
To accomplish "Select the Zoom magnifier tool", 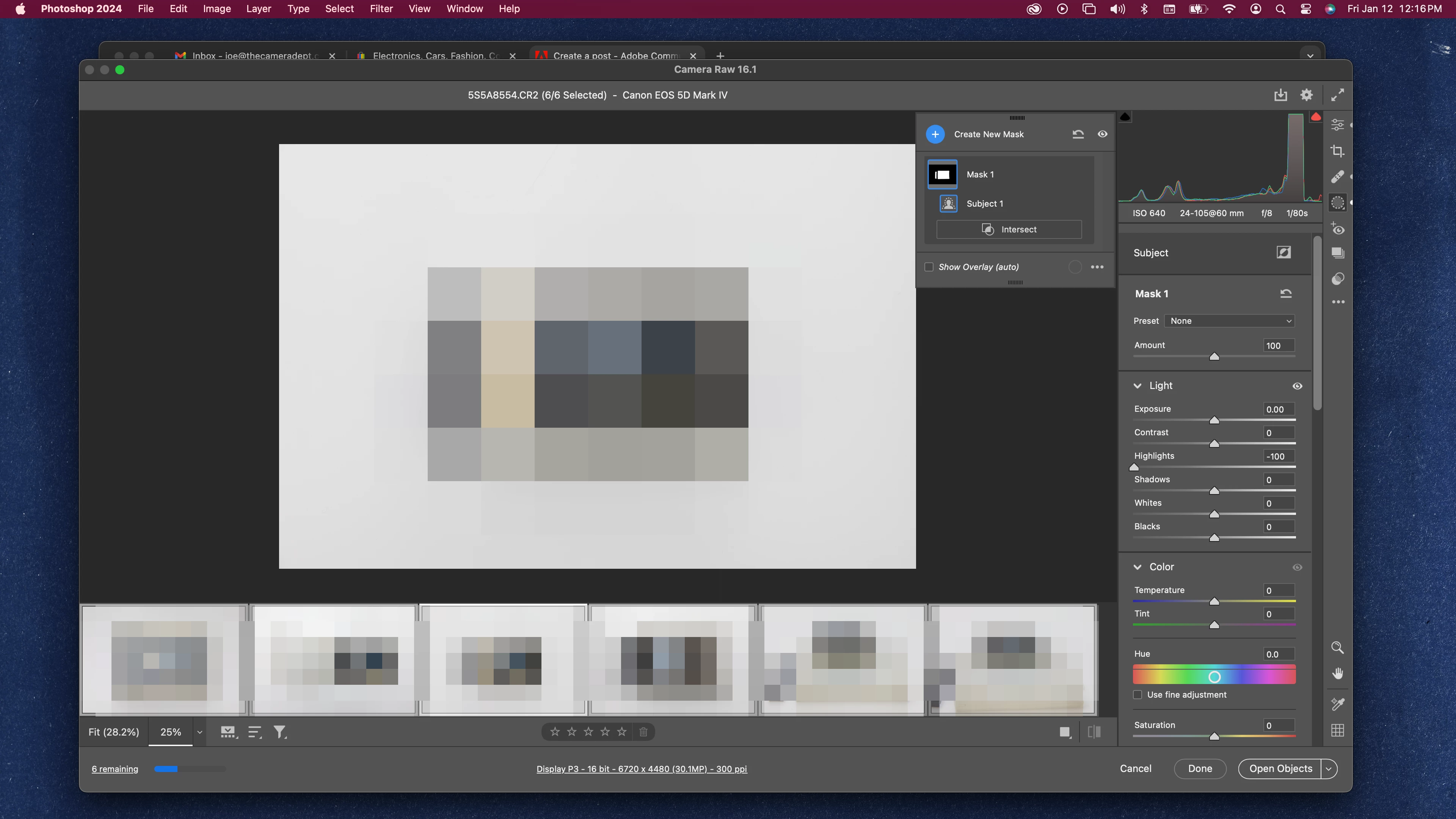I will [1337, 648].
